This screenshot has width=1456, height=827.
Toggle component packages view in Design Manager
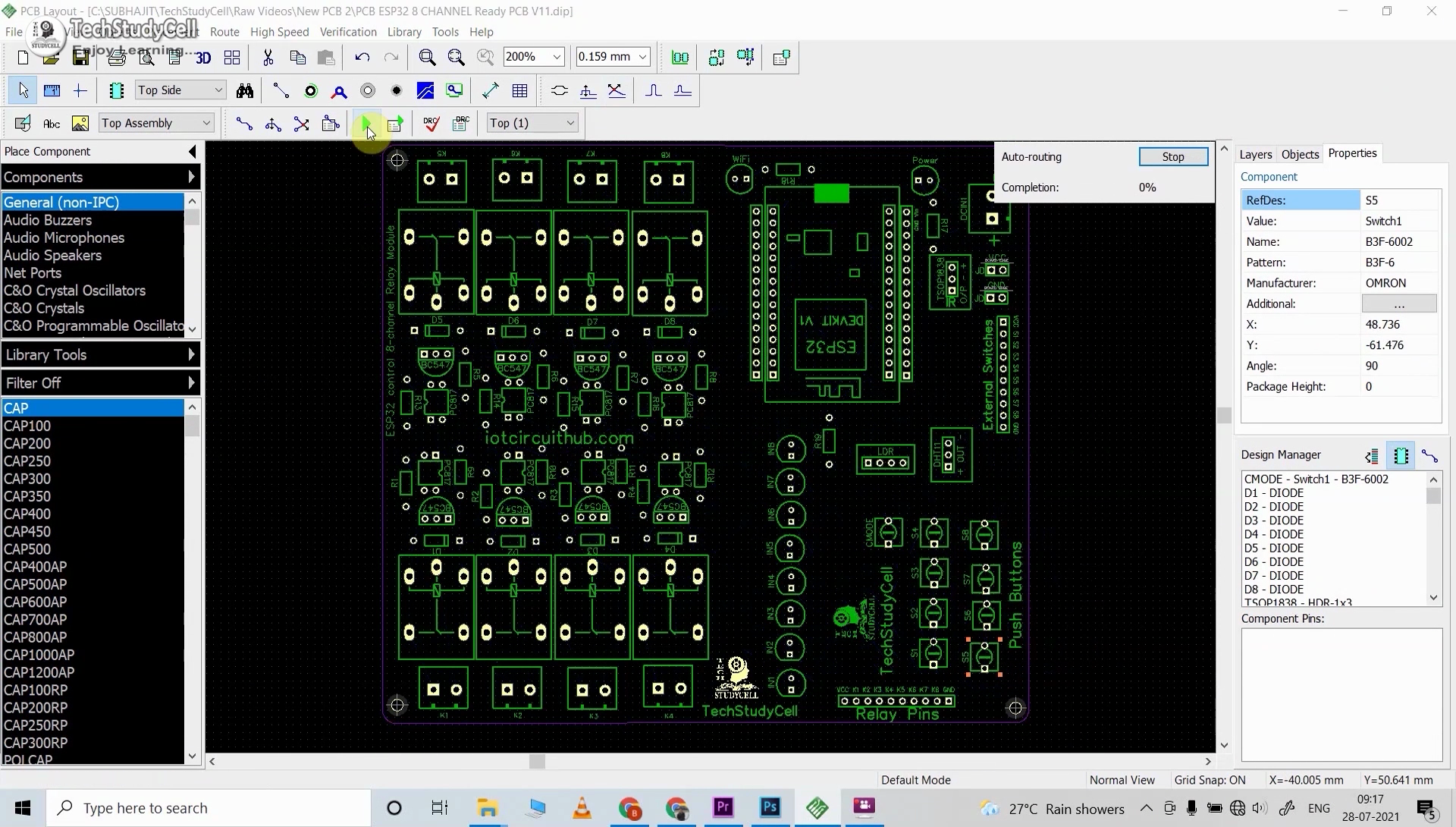click(1401, 455)
